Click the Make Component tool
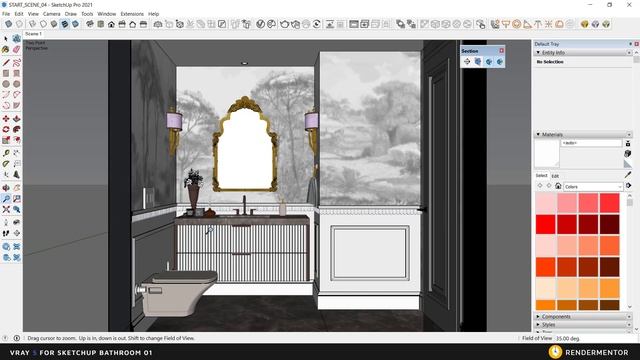The width and height of the screenshot is (640, 360). coord(16,39)
